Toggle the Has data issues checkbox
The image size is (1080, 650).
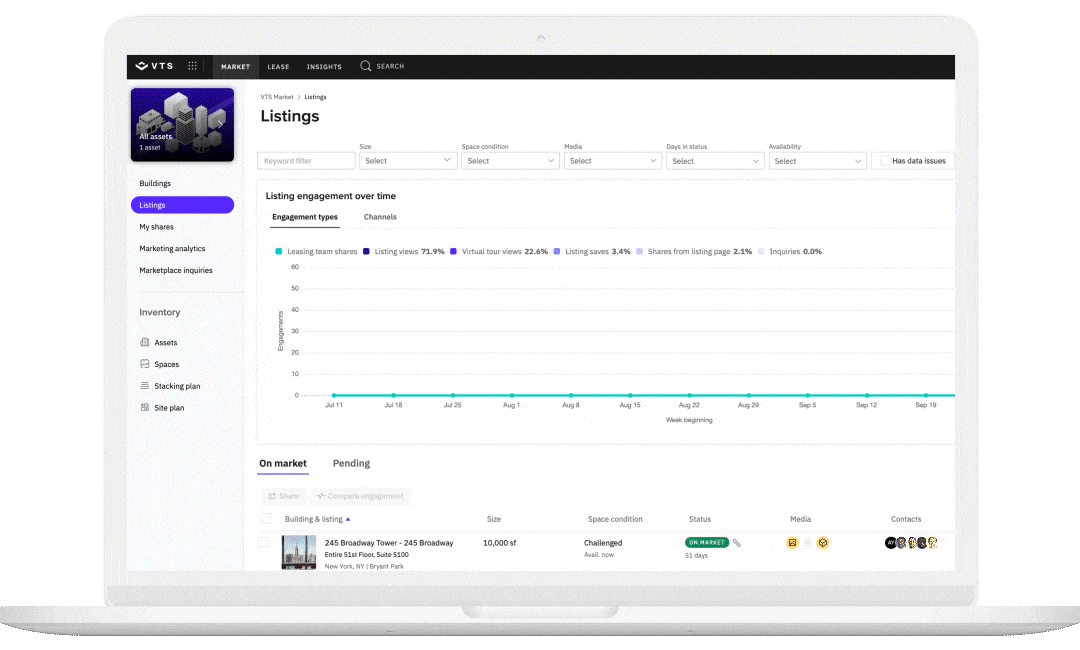coord(885,160)
